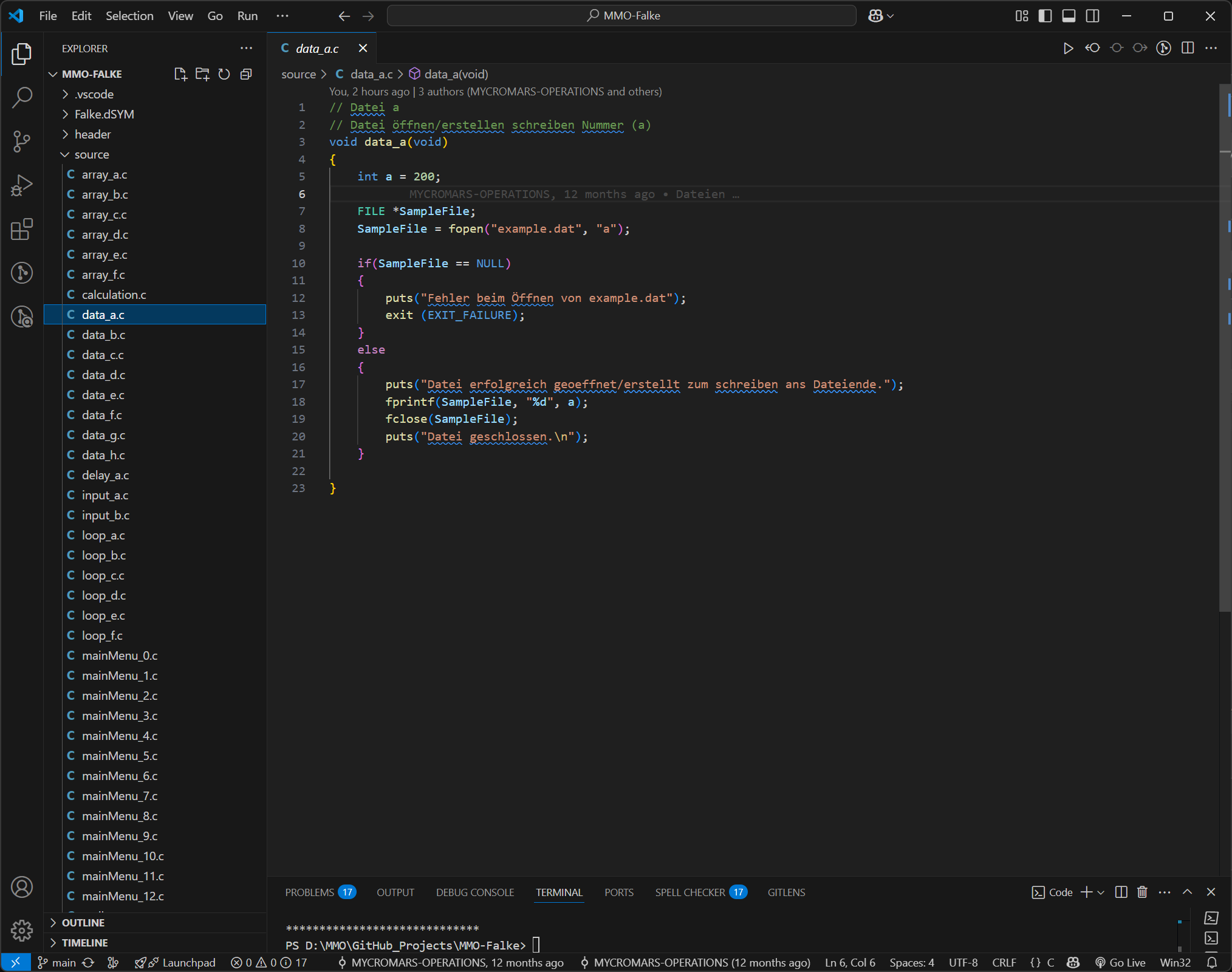
Task: Open the new terminal launch profile dropdown
Action: tap(1101, 892)
